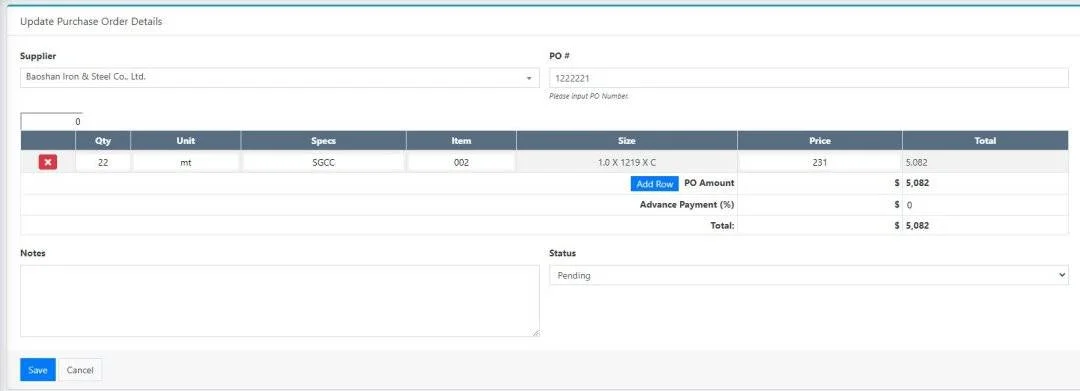Image resolution: width=1080 pixels, height=391 pixels.
Task: Edit the Specs field showing SGCC
Action: coord(323,163)
